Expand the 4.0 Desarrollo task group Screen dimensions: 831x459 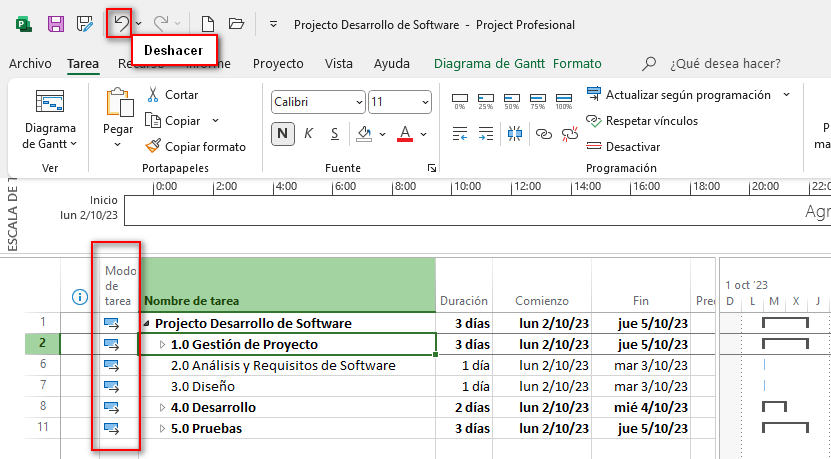[x=163, y=407]
